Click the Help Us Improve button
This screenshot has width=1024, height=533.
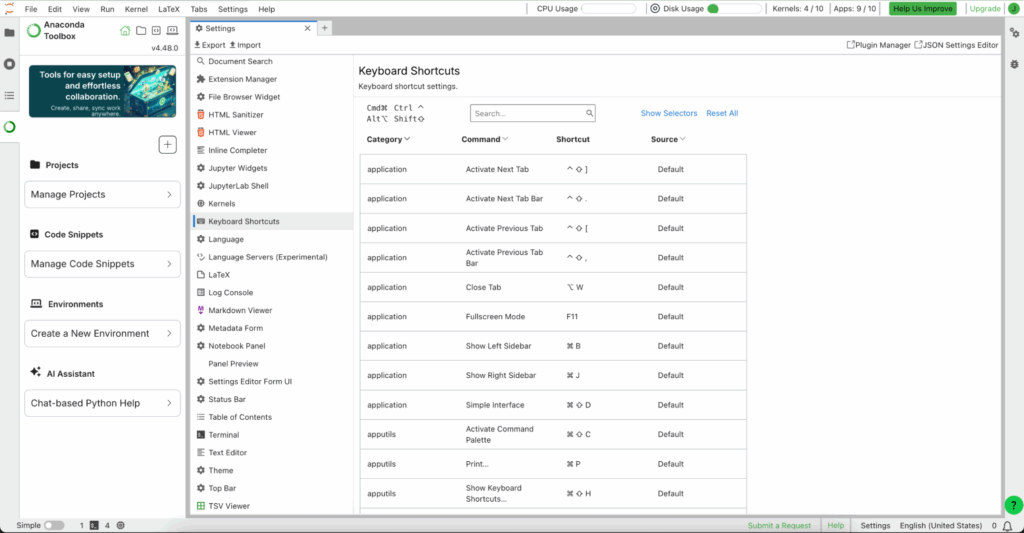pos(922,9)
